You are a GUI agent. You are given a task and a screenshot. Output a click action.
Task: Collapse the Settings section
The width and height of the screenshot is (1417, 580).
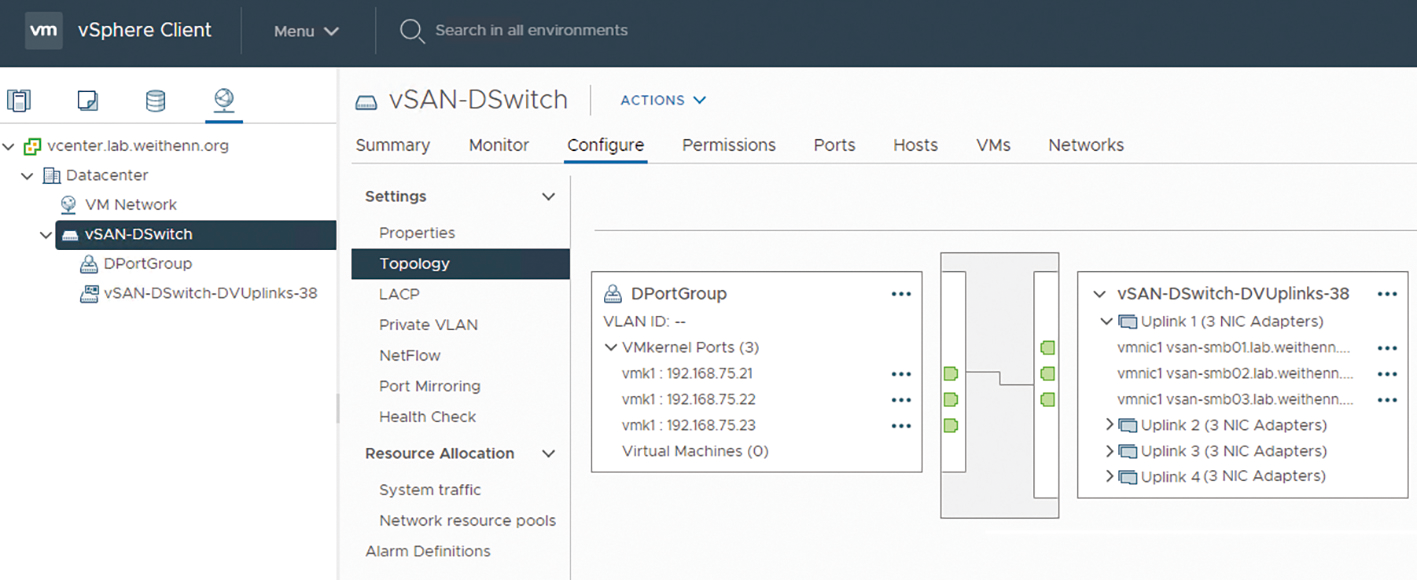548,197
